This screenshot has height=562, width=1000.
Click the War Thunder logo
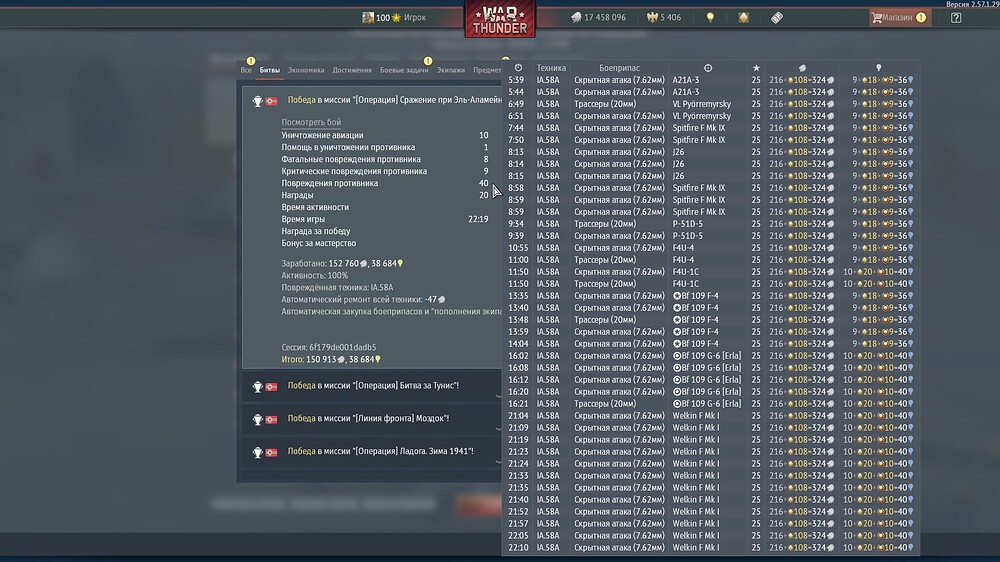tap(500, 18)
